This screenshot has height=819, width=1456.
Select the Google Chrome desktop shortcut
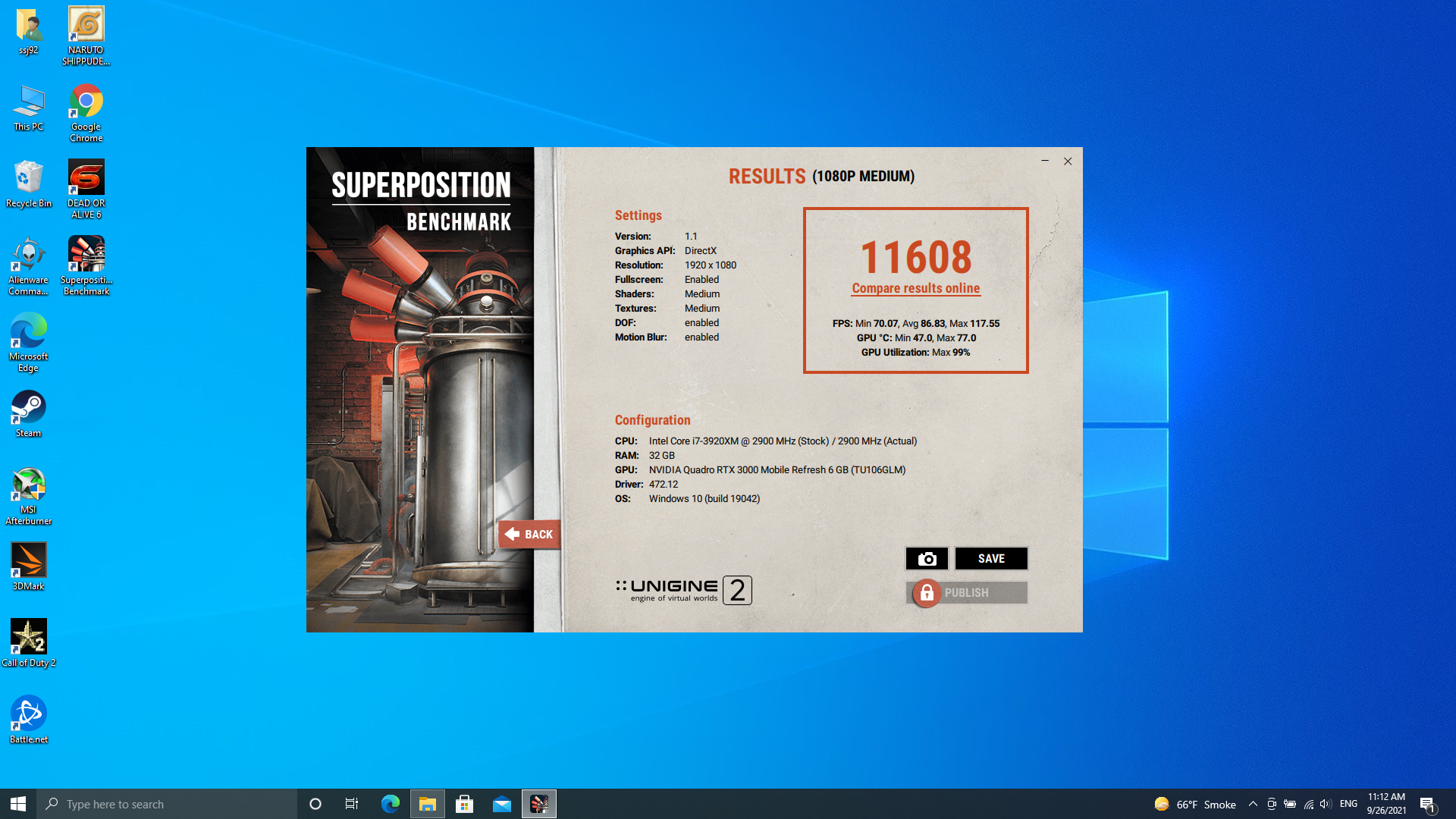point(86,113)
